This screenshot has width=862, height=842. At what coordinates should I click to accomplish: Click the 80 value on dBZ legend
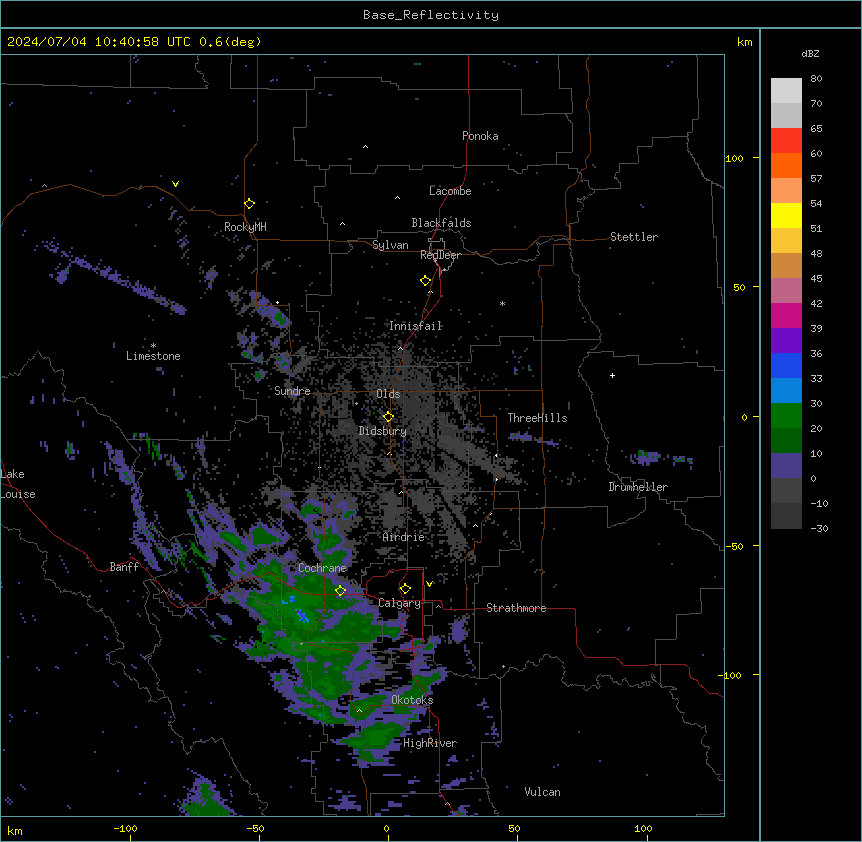(816, 79)
